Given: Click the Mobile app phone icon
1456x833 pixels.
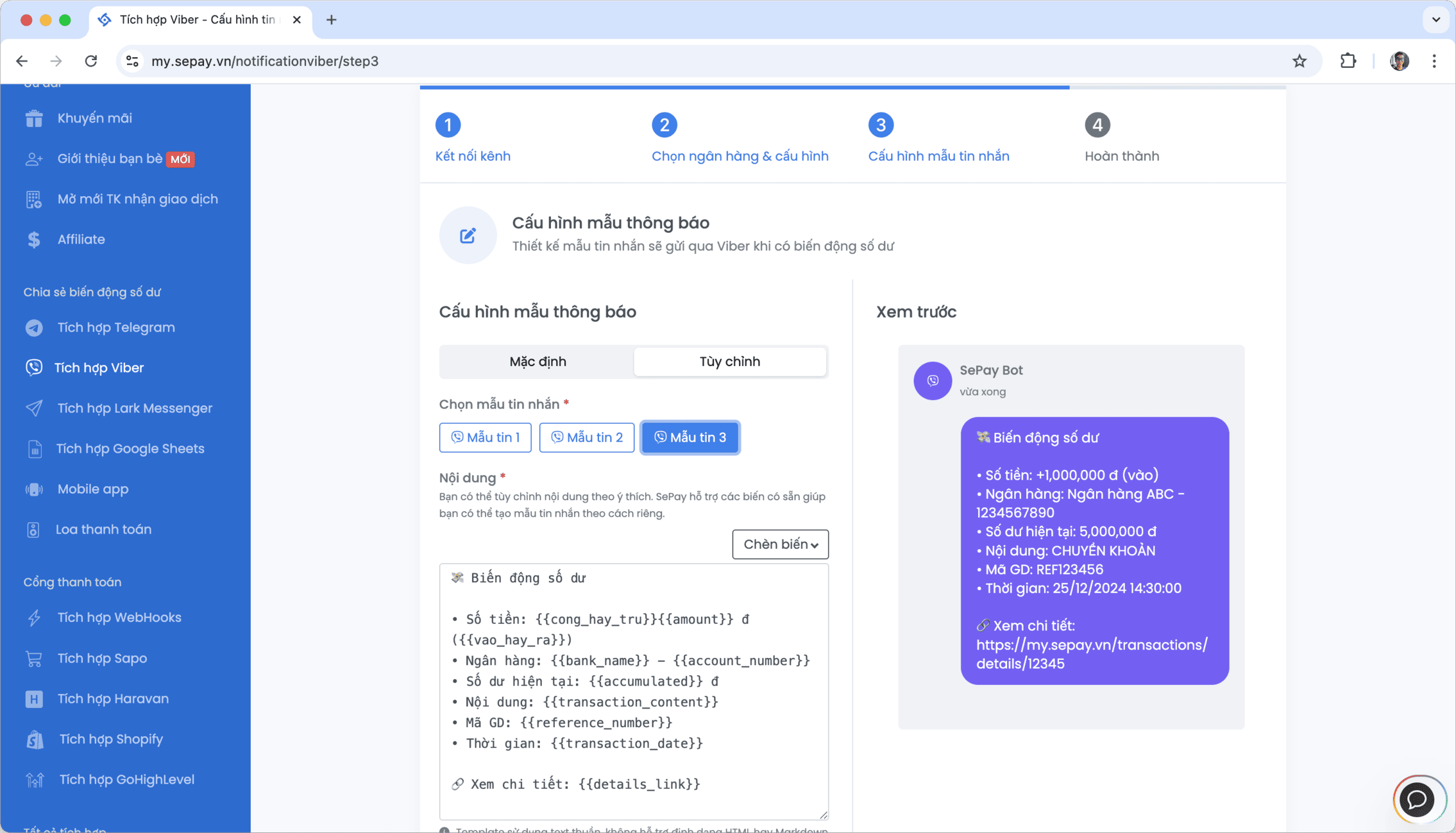Looking at the screenshot, I should 34,489.
